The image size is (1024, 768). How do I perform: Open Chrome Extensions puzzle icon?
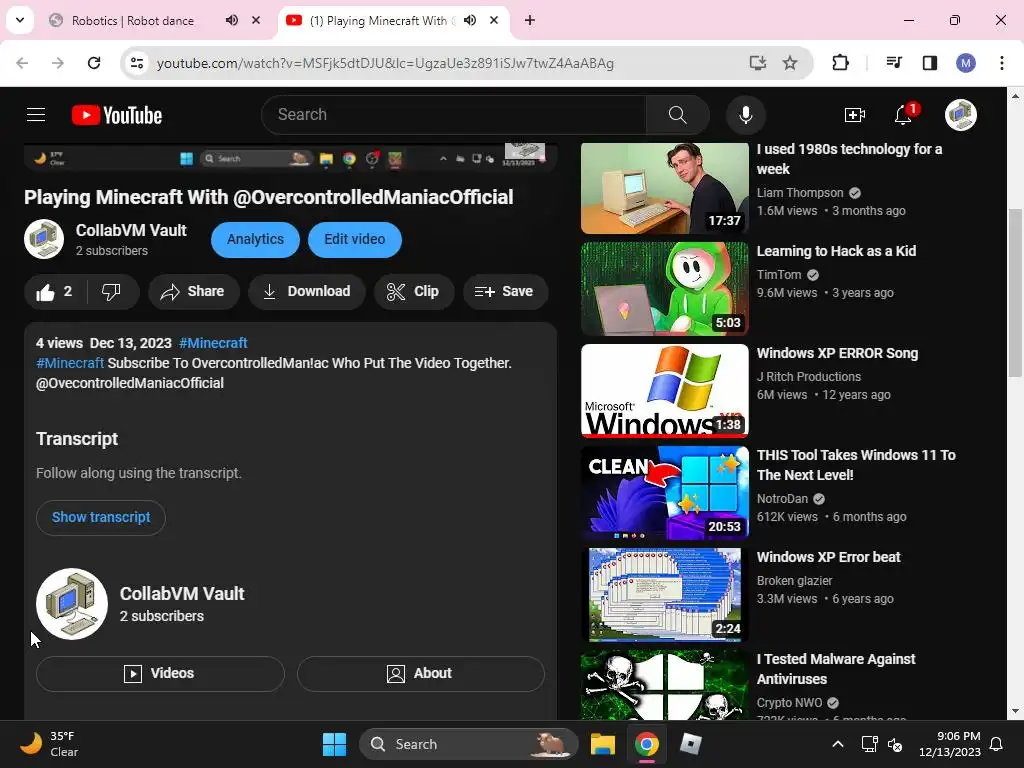pos(840,63)
